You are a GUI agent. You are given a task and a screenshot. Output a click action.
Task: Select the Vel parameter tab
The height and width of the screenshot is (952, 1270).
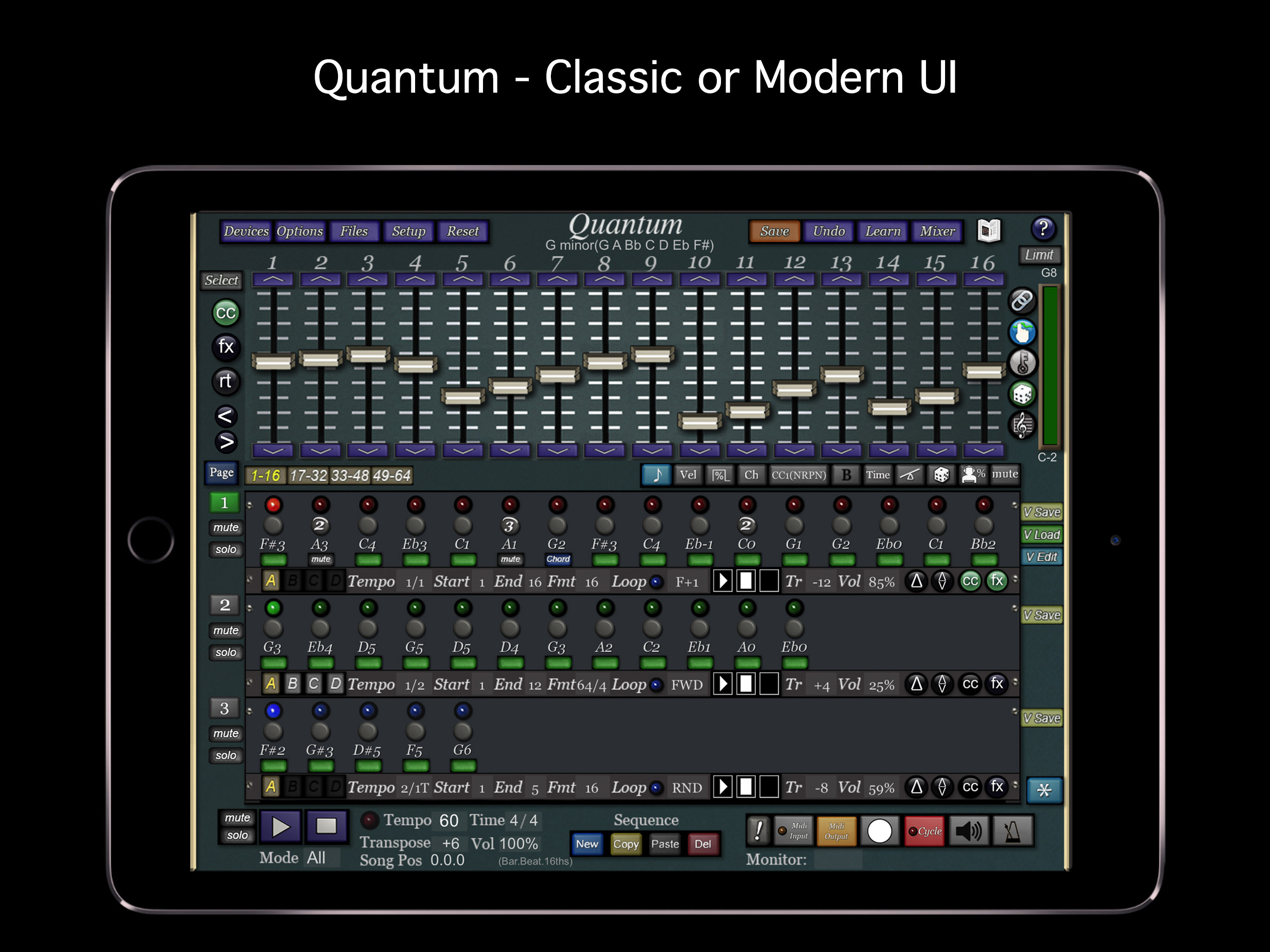click(688, 475)
